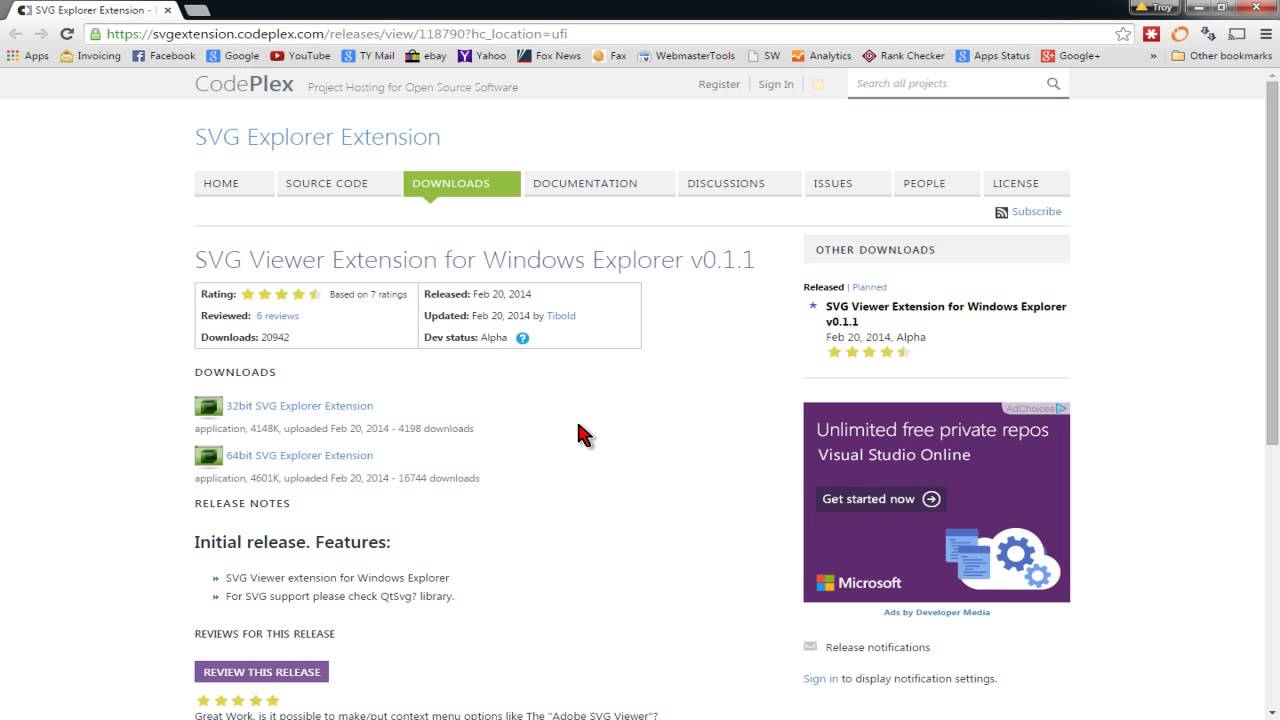This screenshot has height=720, width=1280.
Task: Click Sign in to display notification settings
Action: pyautogui.click(x=821, y=679)
